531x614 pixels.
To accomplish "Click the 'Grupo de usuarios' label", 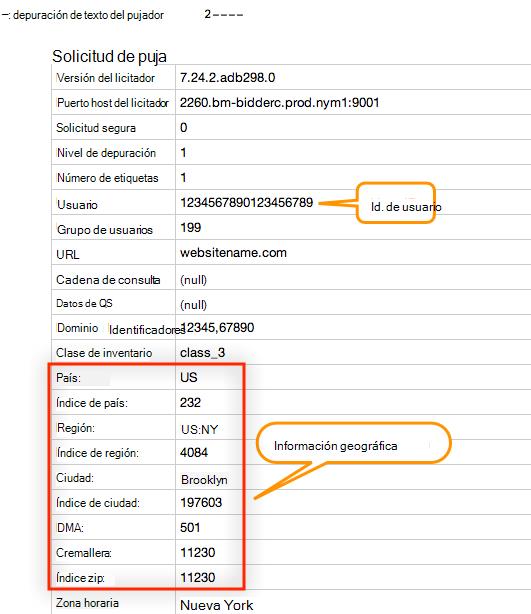I will point(105,229).
